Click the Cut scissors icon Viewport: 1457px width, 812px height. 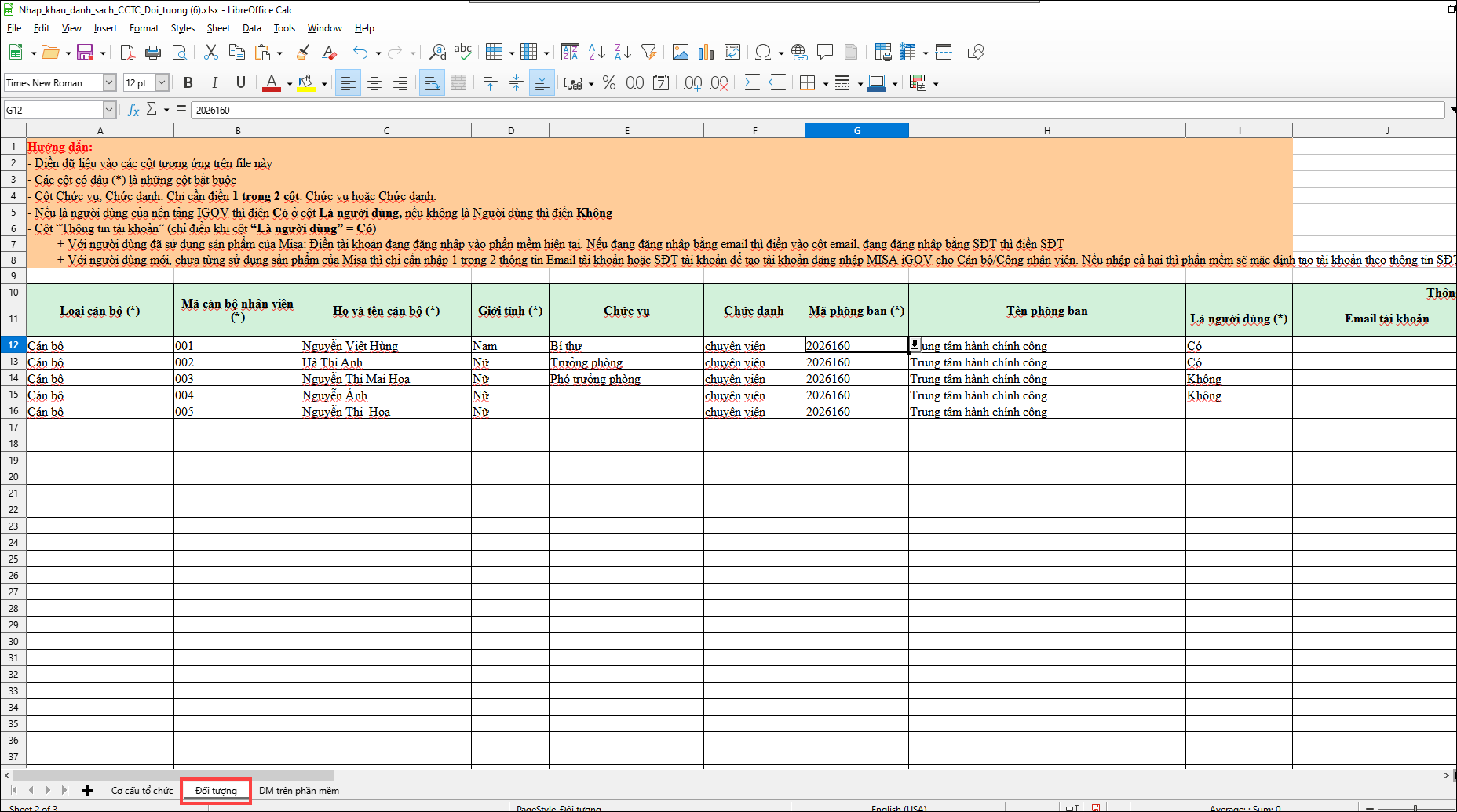coord(210,53)
